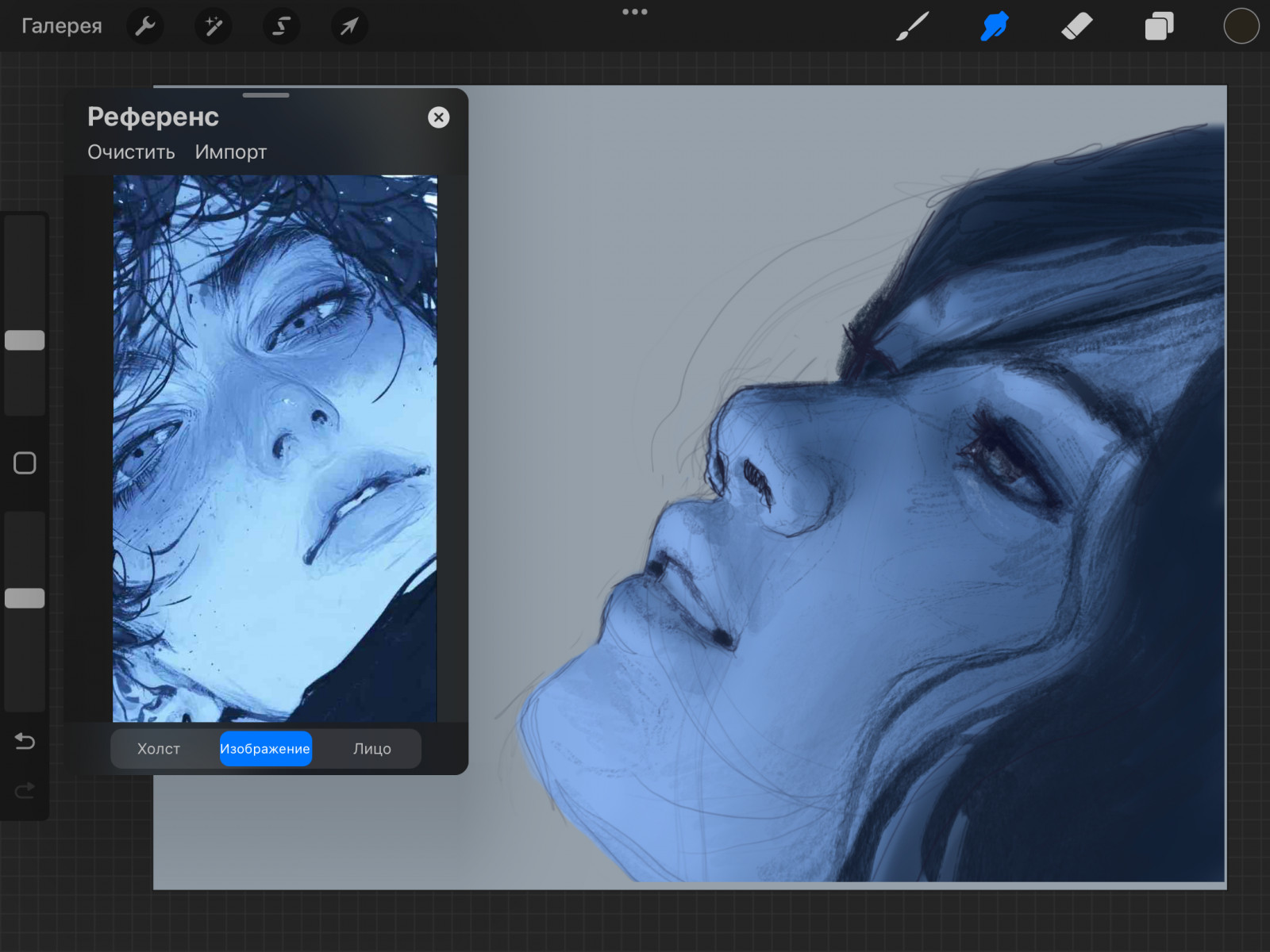Grab the Референс panel drag handle
This screenshot has width=1270, height=952.
[x=266, y=95]
